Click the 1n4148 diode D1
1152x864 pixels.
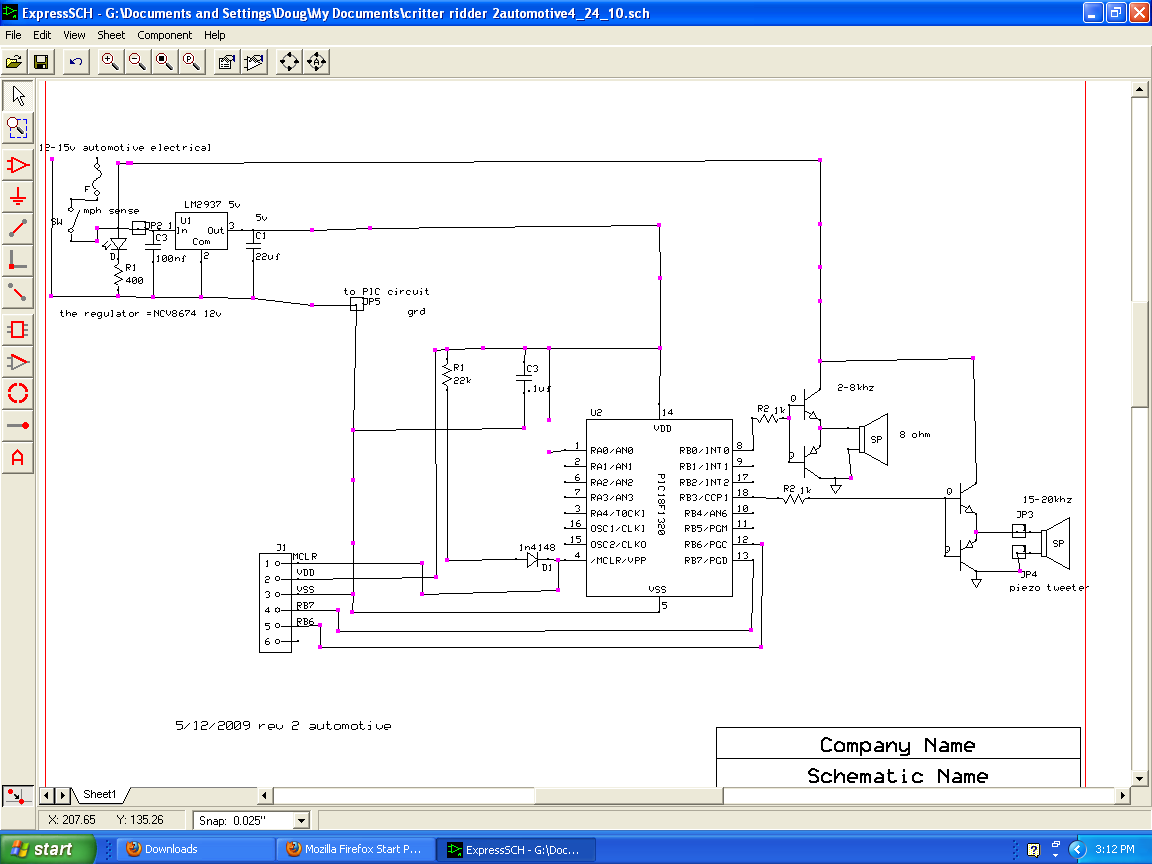pos(533,560)
